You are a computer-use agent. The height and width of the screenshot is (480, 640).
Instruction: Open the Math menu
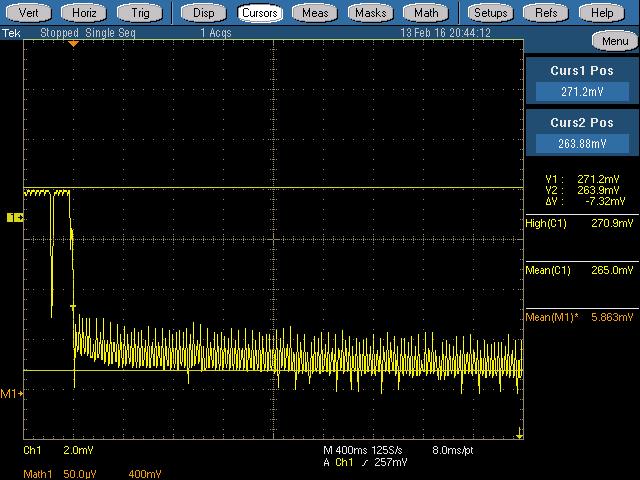click(428, 13)
